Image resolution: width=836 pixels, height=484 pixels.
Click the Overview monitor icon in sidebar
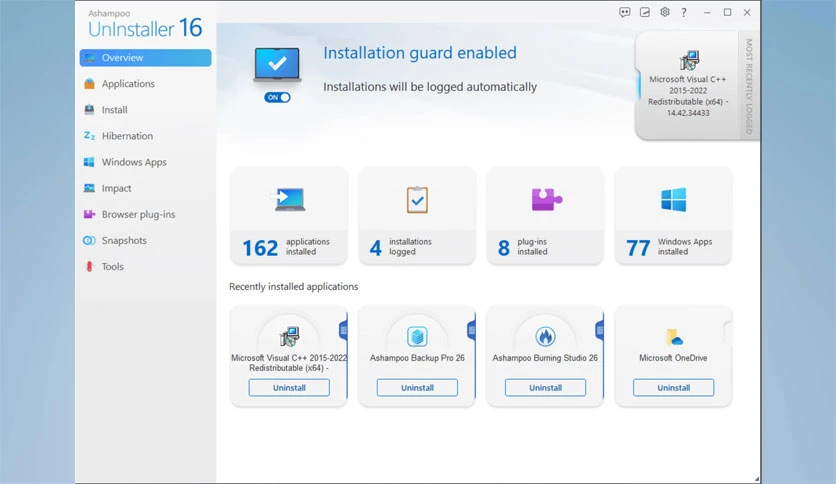tap(89, 58)
